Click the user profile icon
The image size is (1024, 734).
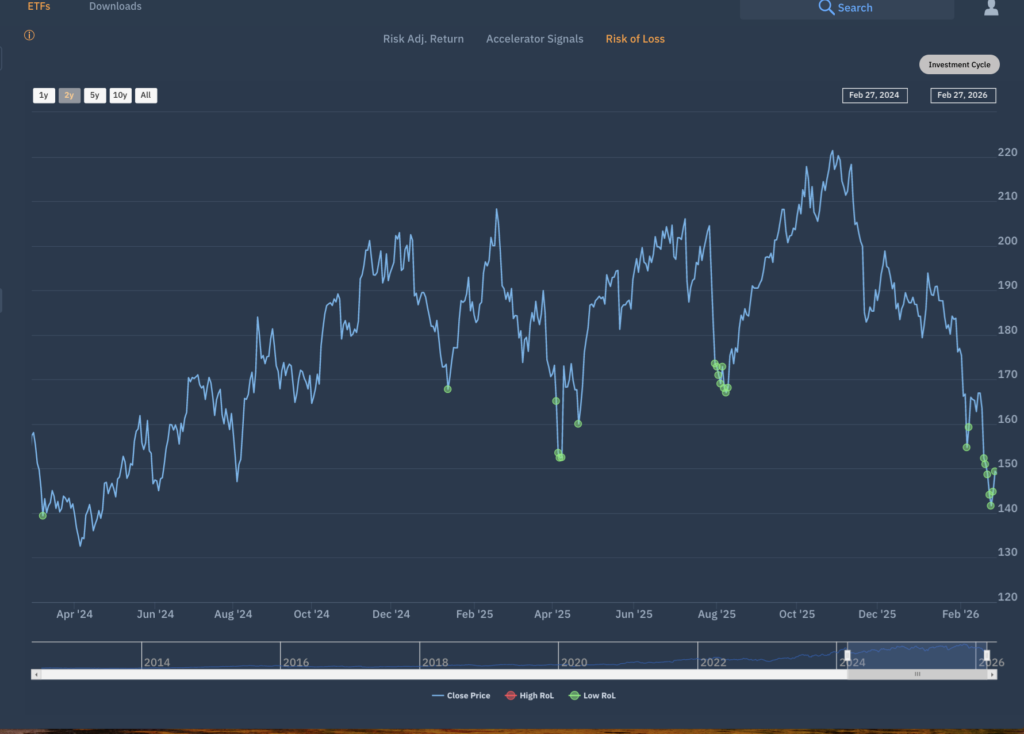point(991,8)
